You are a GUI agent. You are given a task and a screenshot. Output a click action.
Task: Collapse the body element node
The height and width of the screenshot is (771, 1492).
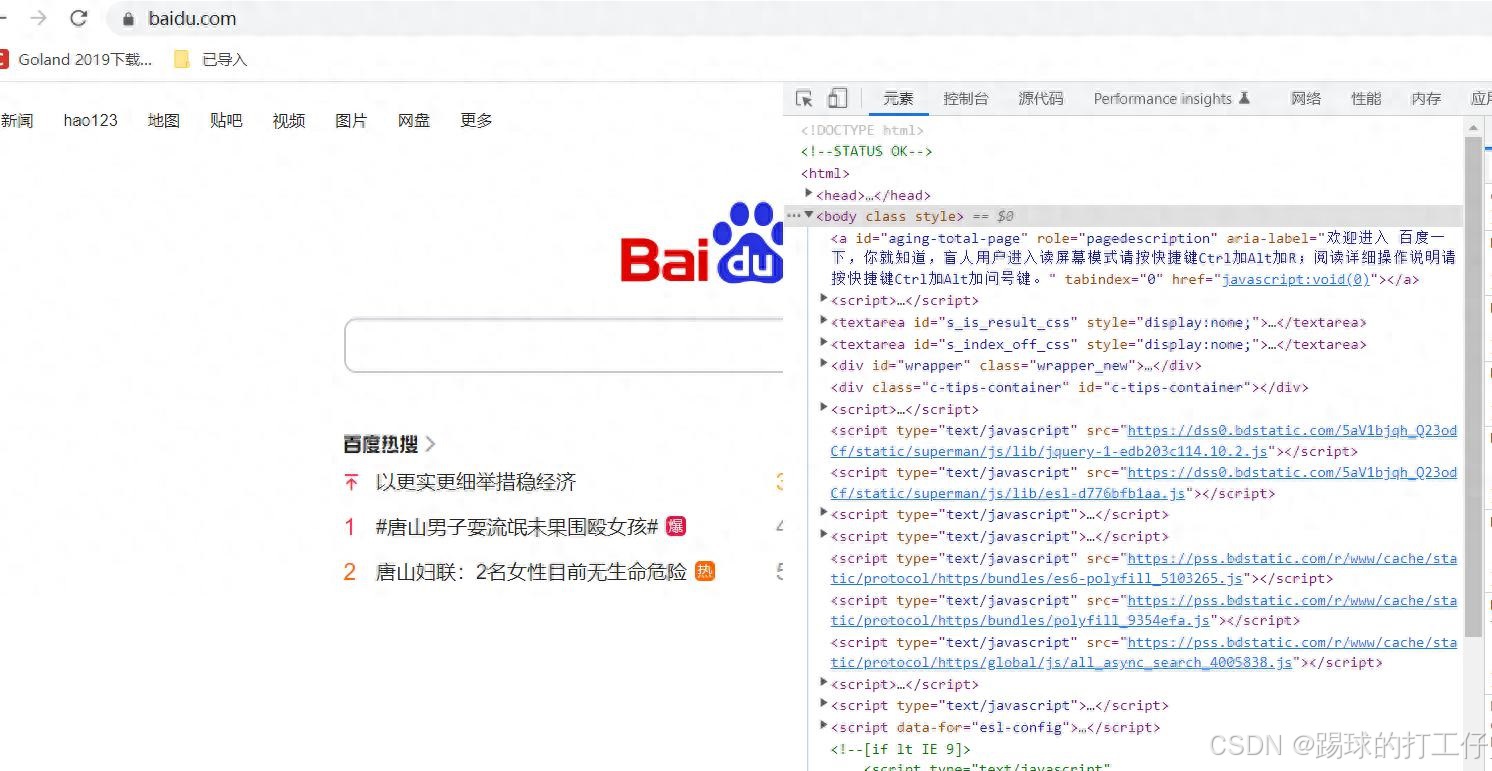[809, 215]
